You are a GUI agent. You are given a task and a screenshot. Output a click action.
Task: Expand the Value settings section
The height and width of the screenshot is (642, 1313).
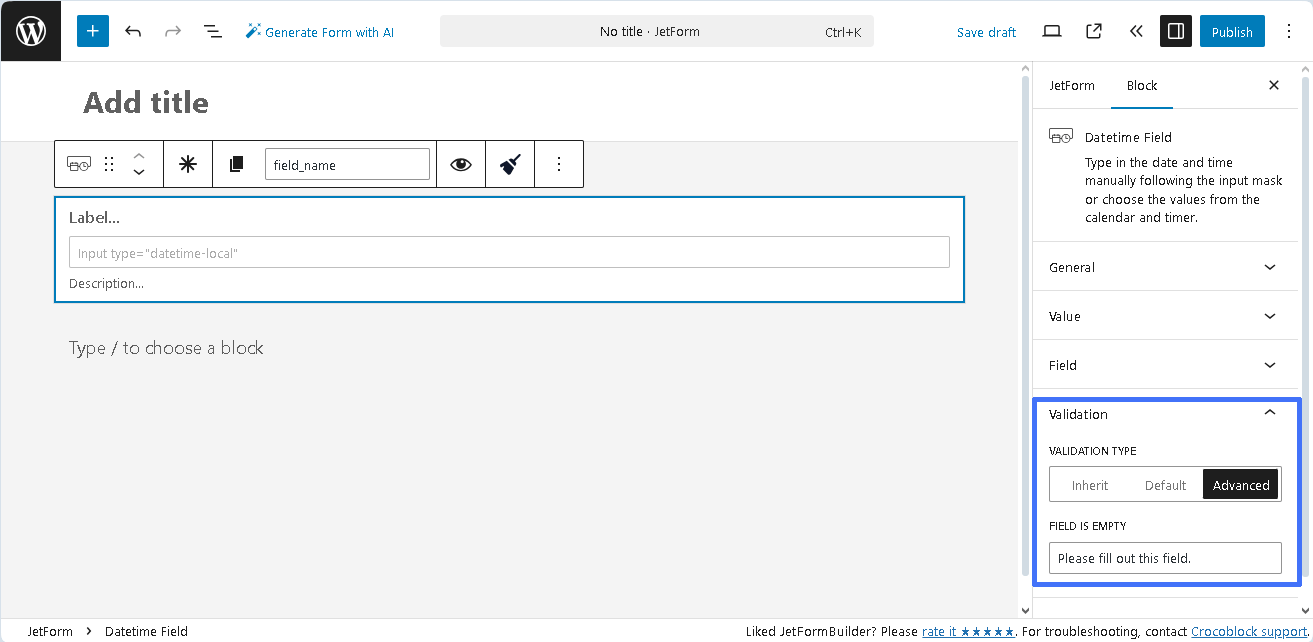click(1164, 316)
